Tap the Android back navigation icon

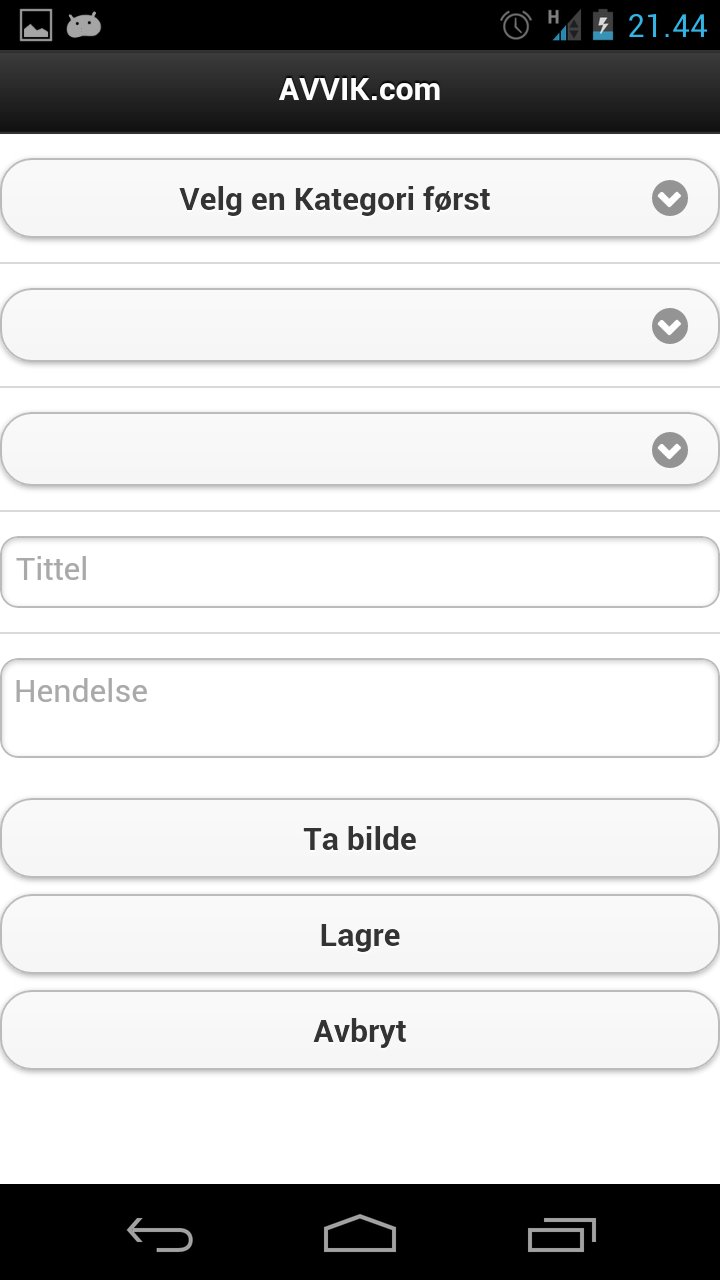160,1234
